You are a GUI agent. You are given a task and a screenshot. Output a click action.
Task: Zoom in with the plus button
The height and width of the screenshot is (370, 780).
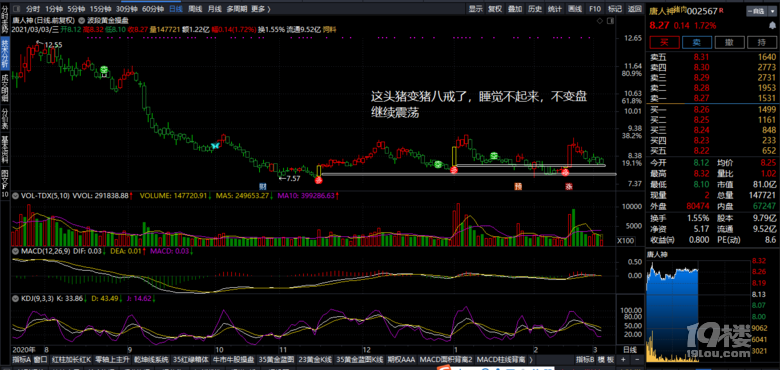(x=623, y=360)
